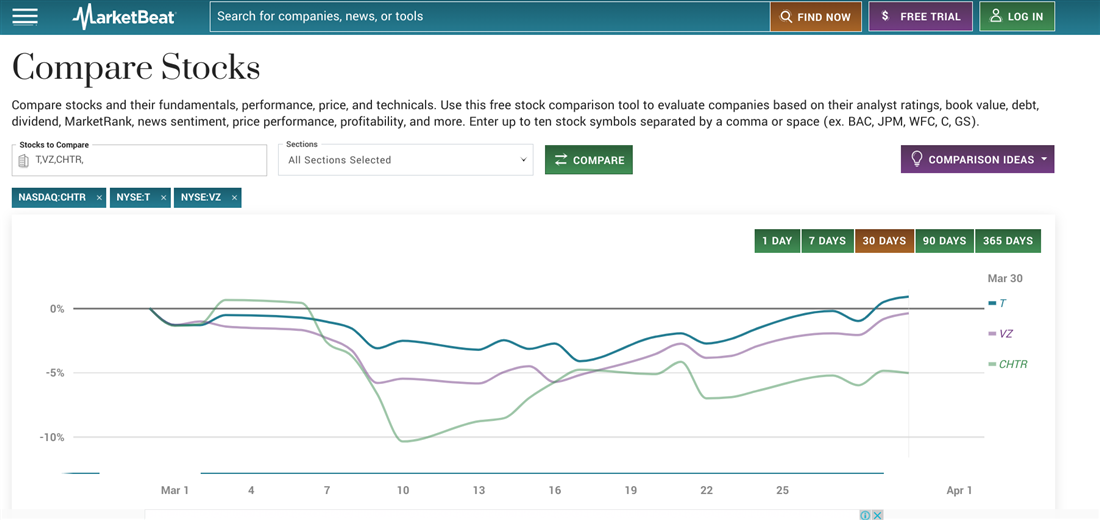Image resolution: width=1100 pixels, height=520 pixels.
Task: Close the advertisement with X icon
Action: [878, 515]
